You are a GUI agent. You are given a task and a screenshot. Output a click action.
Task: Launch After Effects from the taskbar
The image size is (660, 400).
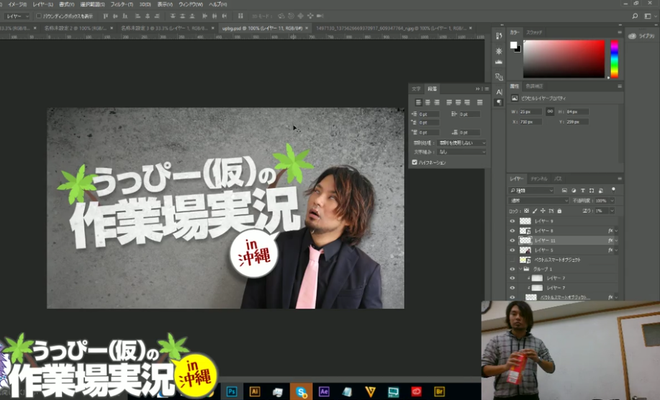click(x=324, y=391)
